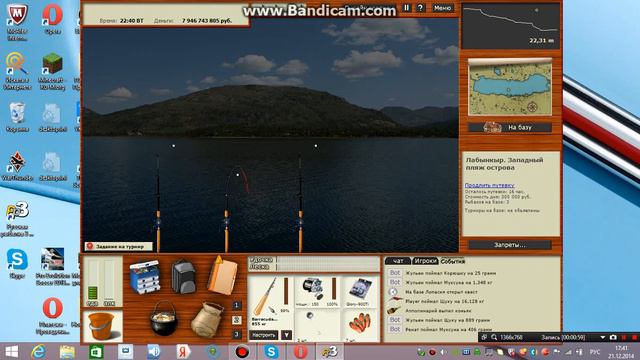Select the right fishing rod on water
The image size is (640, 360).
[x=300, y=204]
